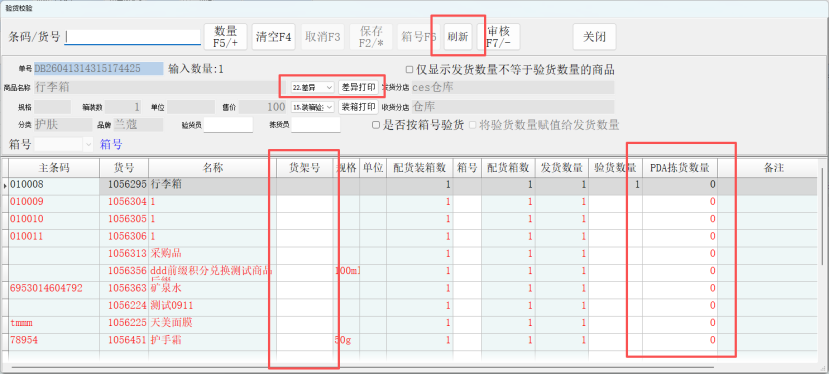Click the 行李箱 name cell in table
829x374 pixels.
(213, 185)
